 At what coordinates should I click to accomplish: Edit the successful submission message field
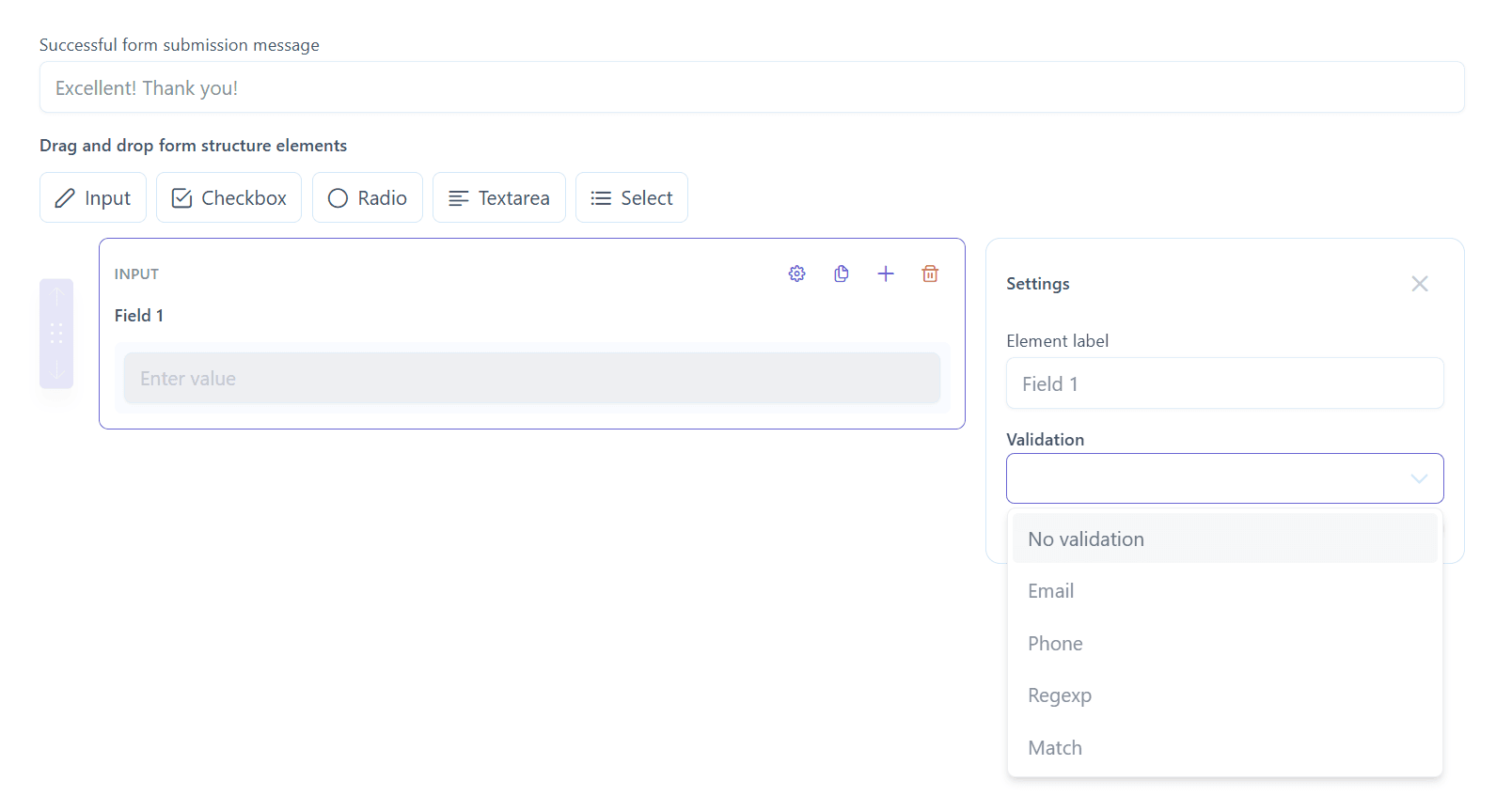pyautogui.click(x=752, y=87)
